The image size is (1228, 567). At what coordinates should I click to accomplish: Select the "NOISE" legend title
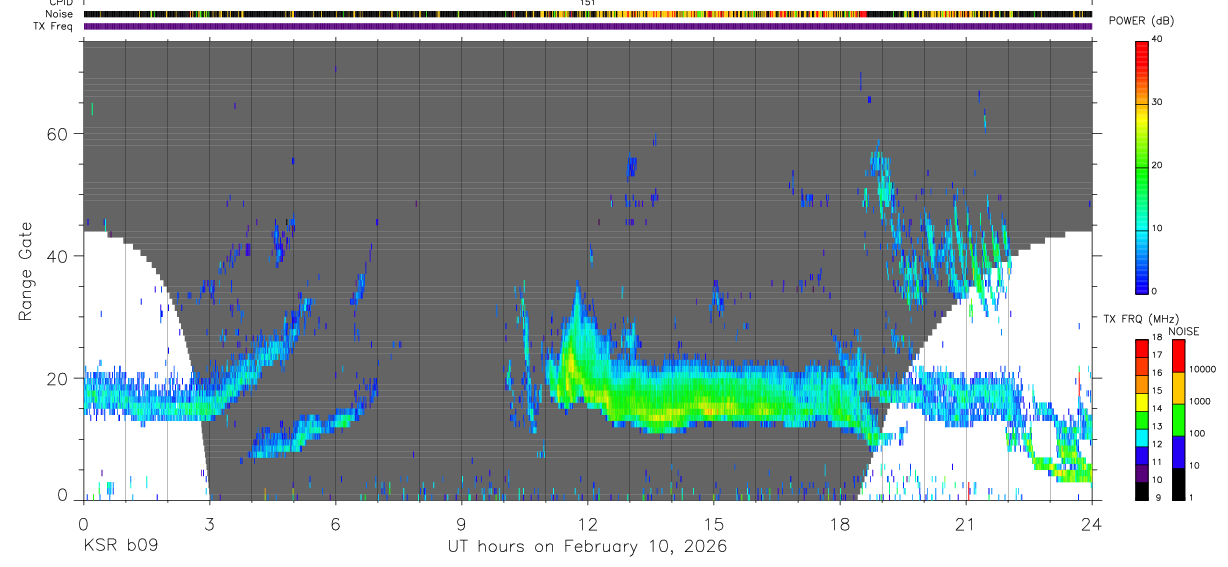pos(1184,331)
